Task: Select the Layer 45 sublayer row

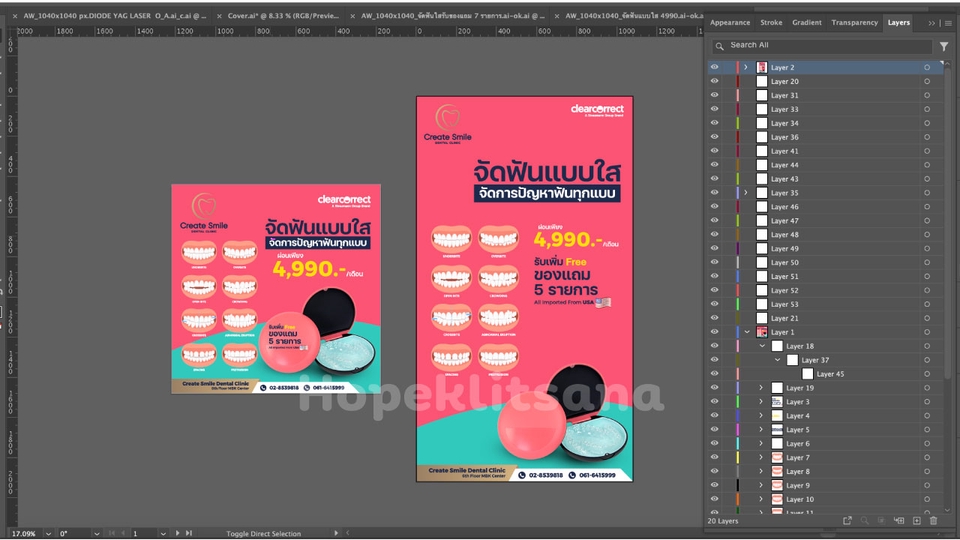Action: [x=825, y=373]
